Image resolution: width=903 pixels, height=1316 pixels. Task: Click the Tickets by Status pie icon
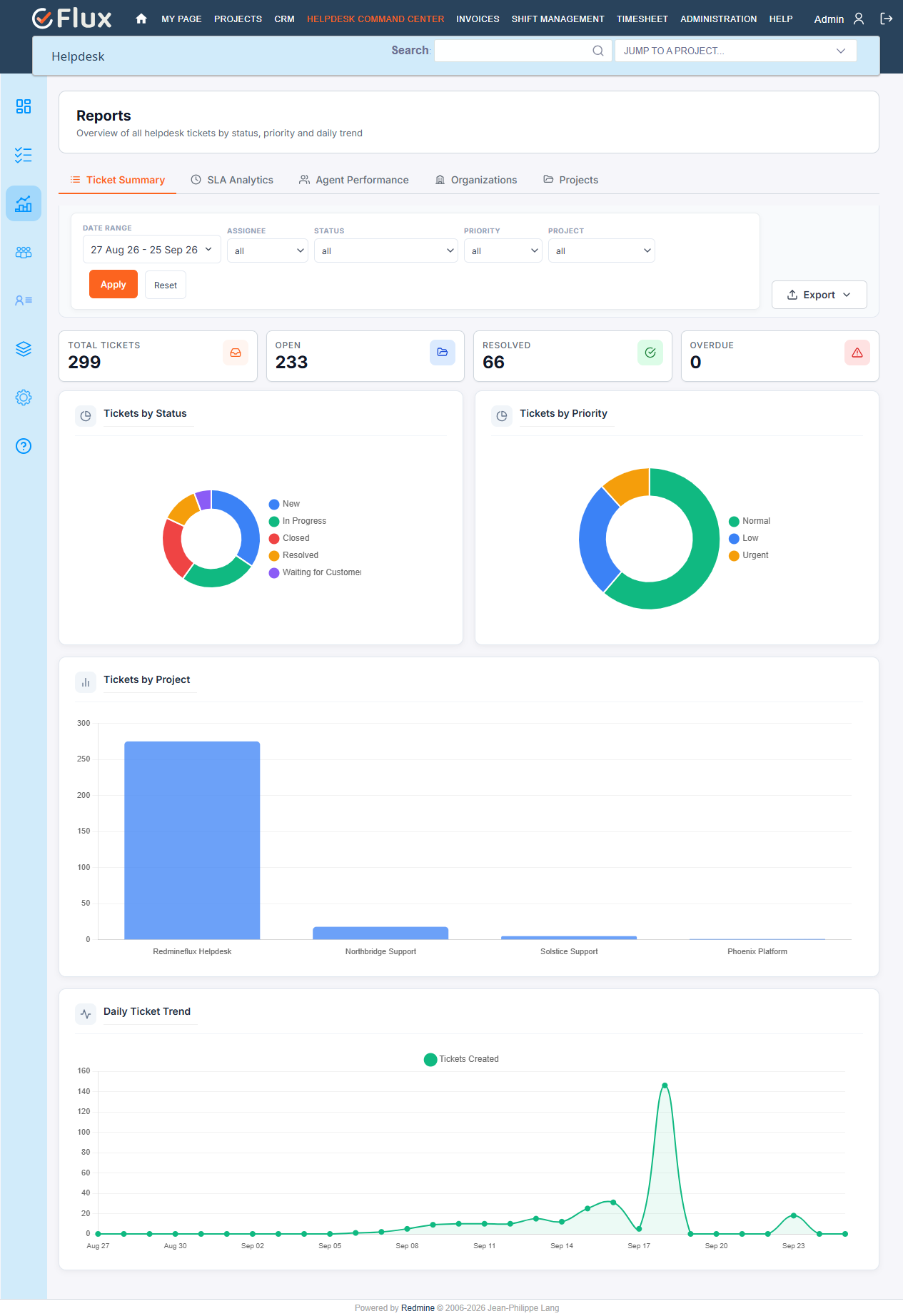pos(86,415)
